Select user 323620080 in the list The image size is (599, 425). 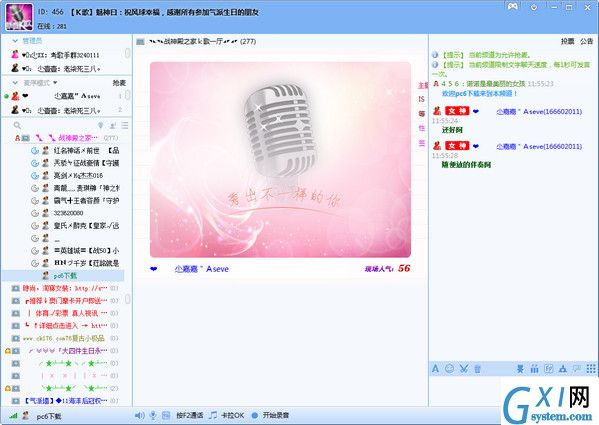(x=68, y=213)
